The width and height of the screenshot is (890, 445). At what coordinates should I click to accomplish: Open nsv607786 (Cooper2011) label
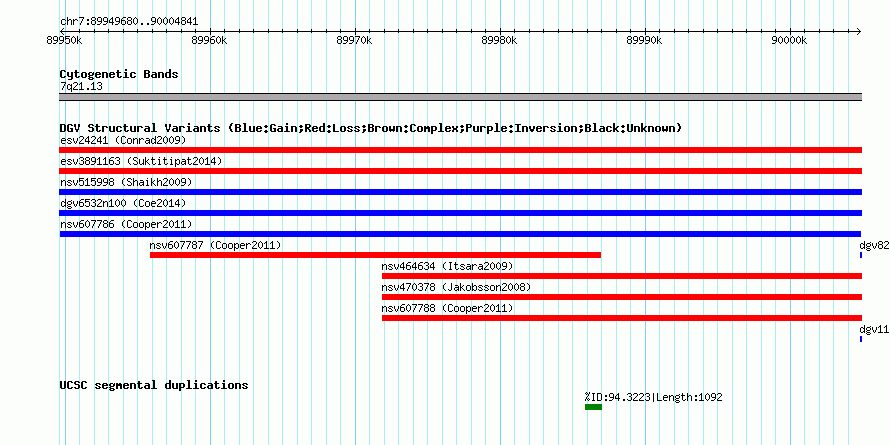126,224
